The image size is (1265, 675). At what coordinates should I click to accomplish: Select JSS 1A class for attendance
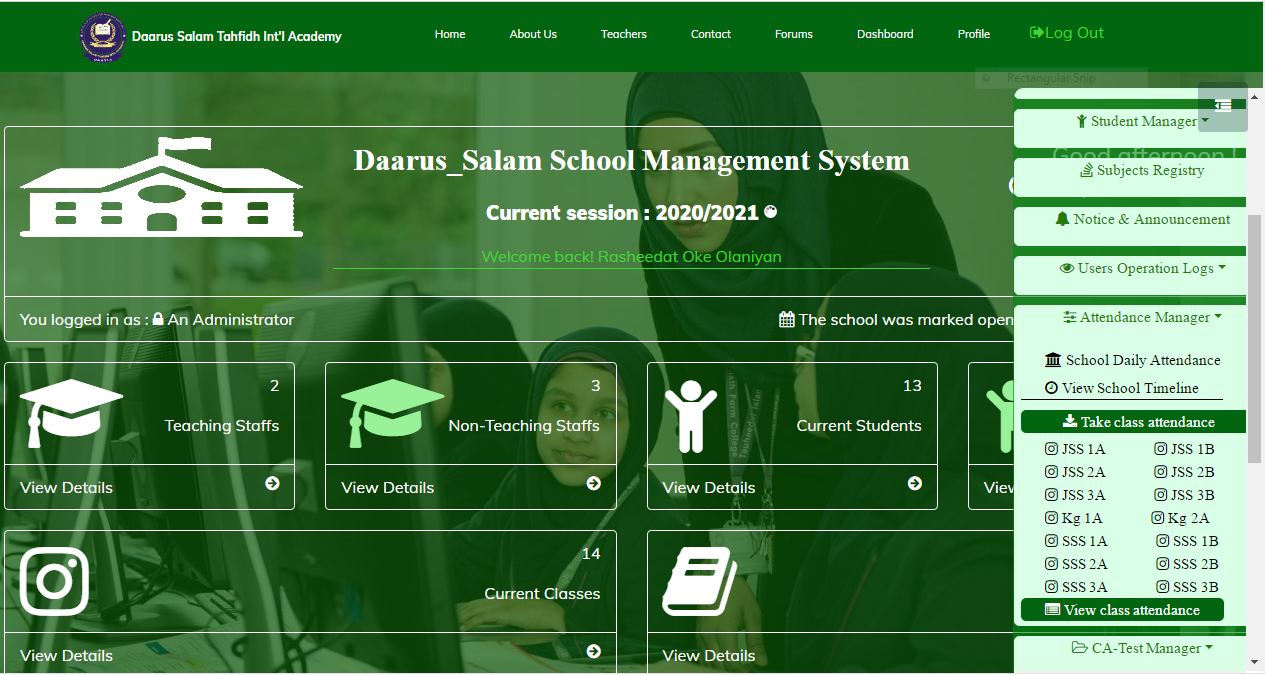point(1076,450)
